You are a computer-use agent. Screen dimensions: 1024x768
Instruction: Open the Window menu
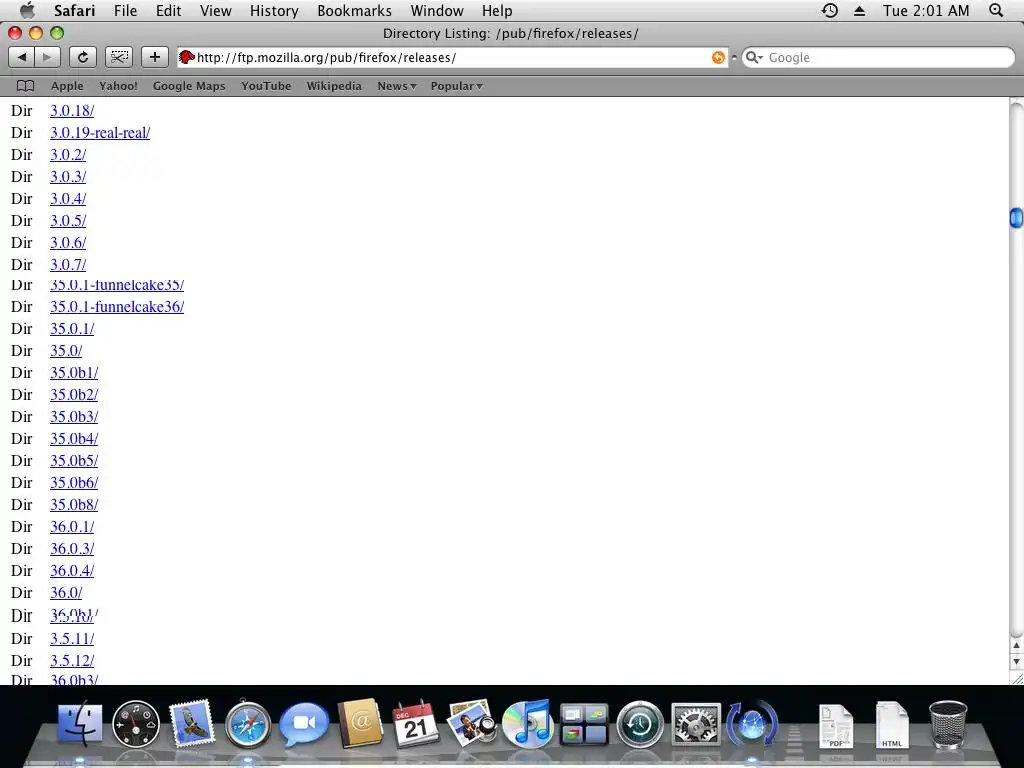(437, 10)
